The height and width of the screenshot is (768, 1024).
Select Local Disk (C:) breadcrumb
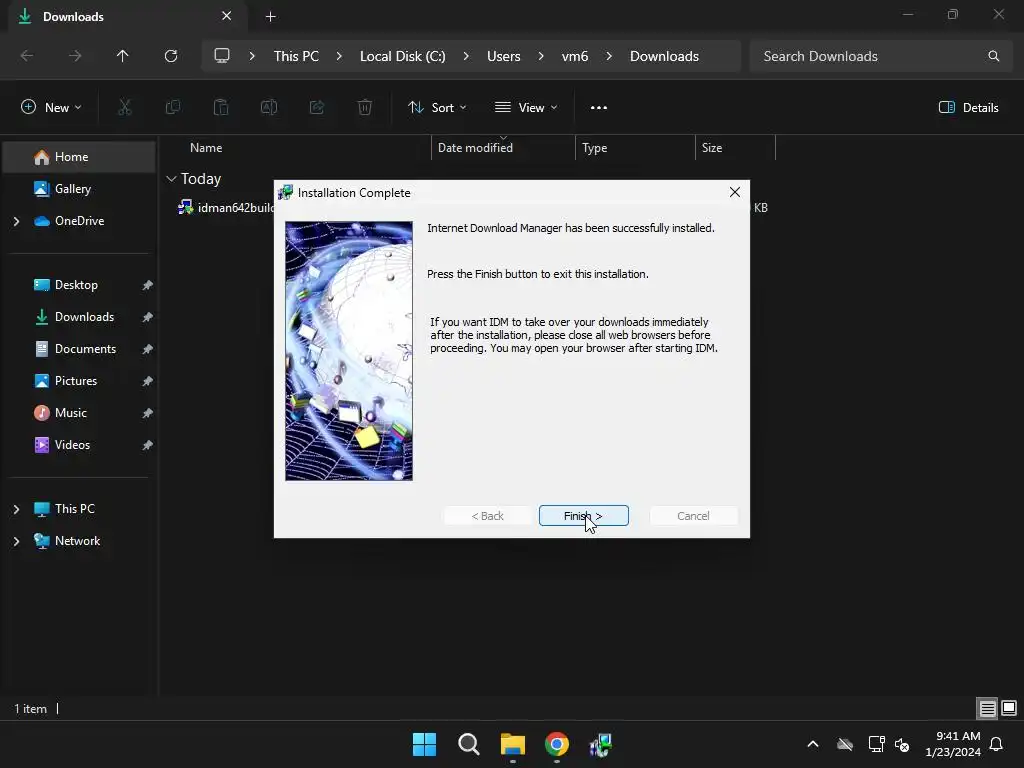(x=402, y=56)
